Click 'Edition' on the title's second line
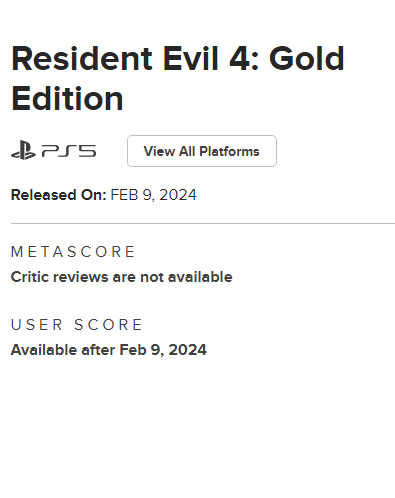The image size is (395, 498). tap(67, 99)
